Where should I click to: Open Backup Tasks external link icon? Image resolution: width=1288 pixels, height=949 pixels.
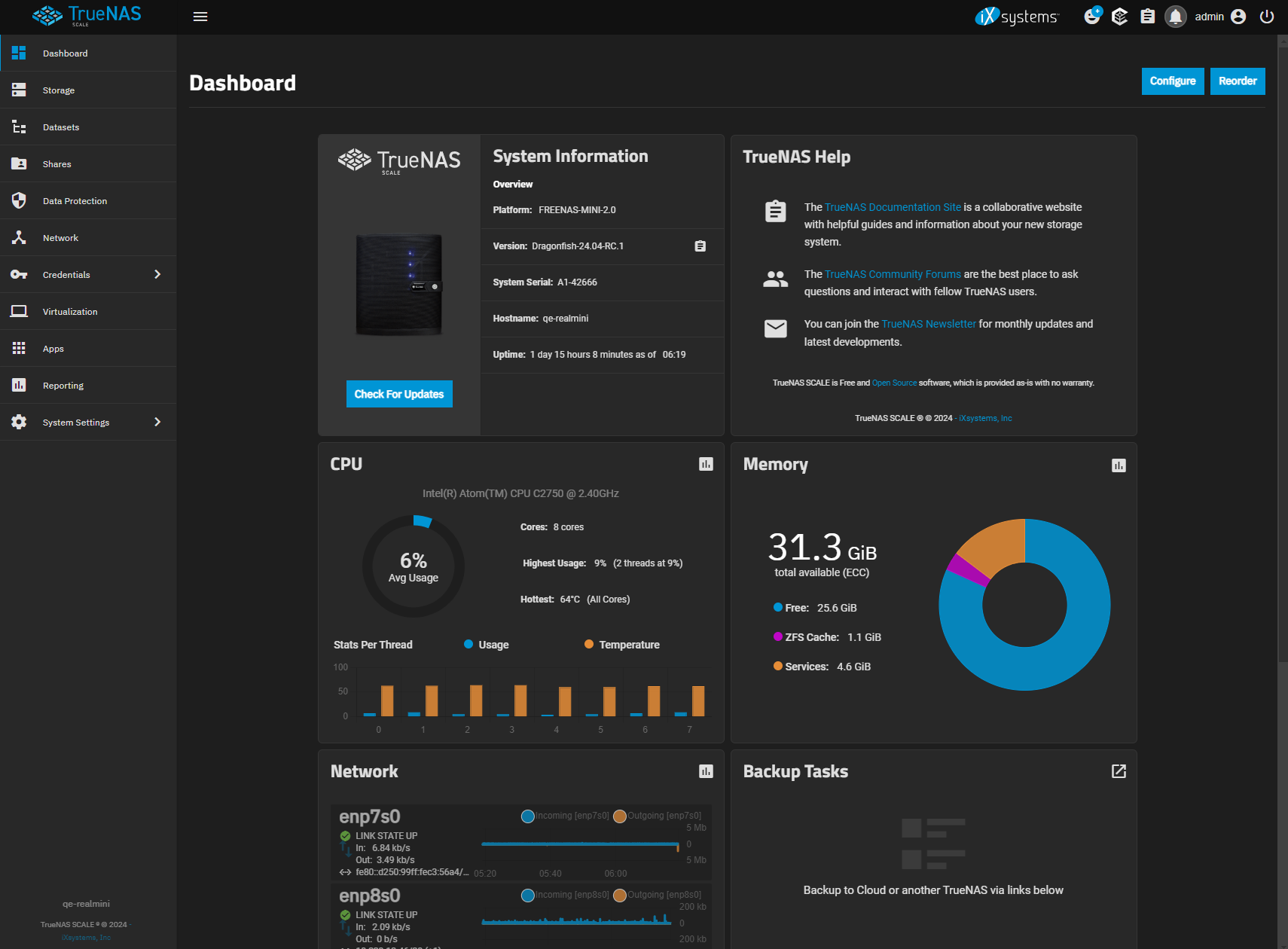tap(1119, 771)
